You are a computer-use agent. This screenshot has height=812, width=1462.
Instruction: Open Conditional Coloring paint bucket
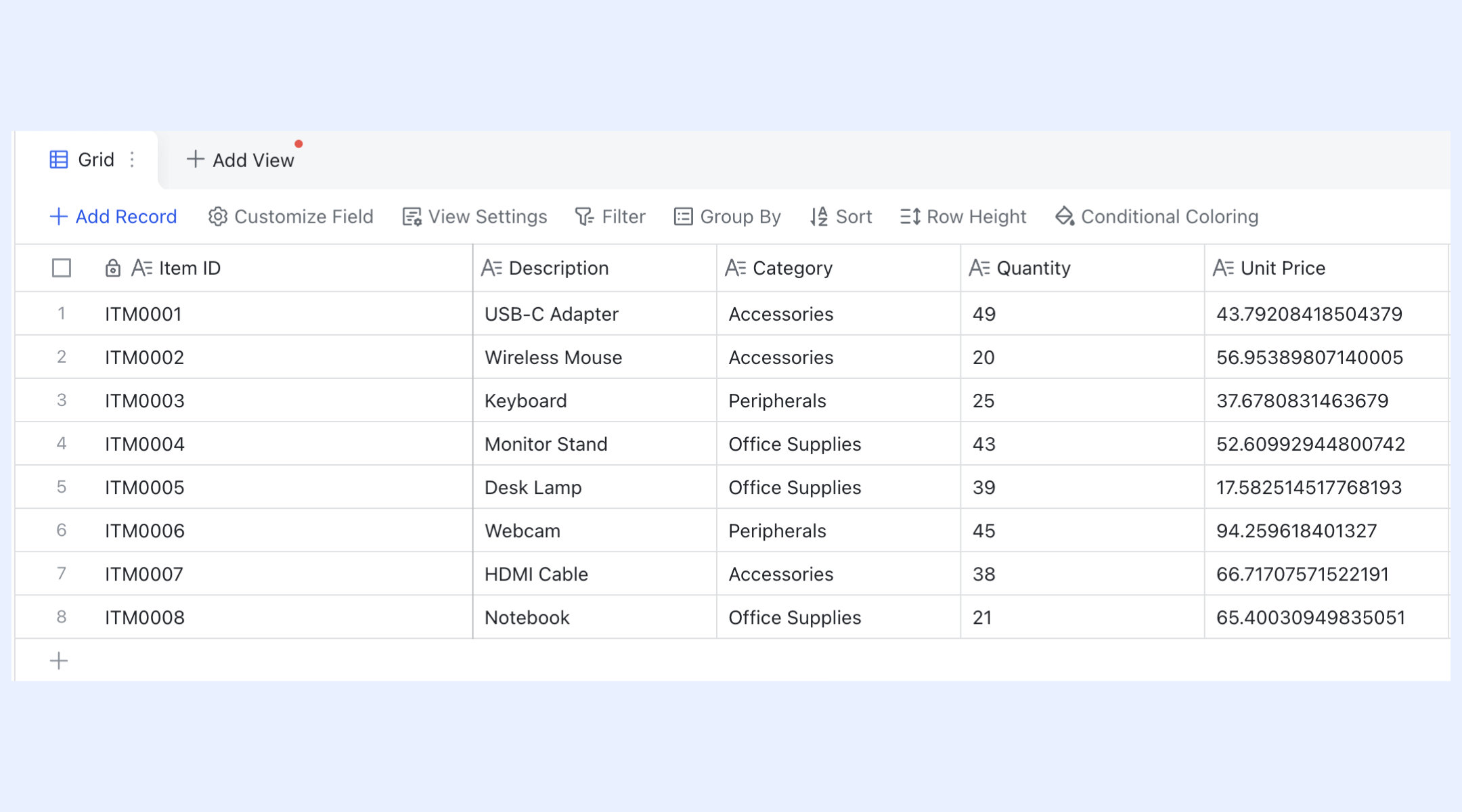click(x=1065, y=217)
